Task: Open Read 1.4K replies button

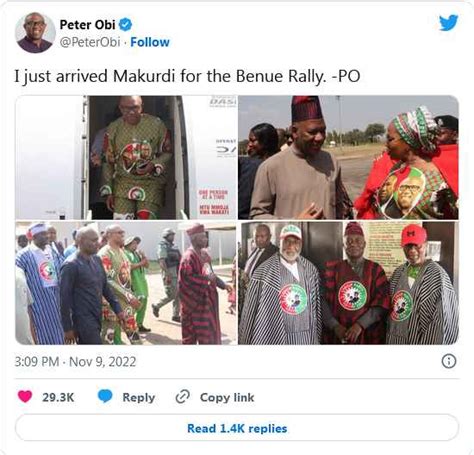Action: pos(237,428)
